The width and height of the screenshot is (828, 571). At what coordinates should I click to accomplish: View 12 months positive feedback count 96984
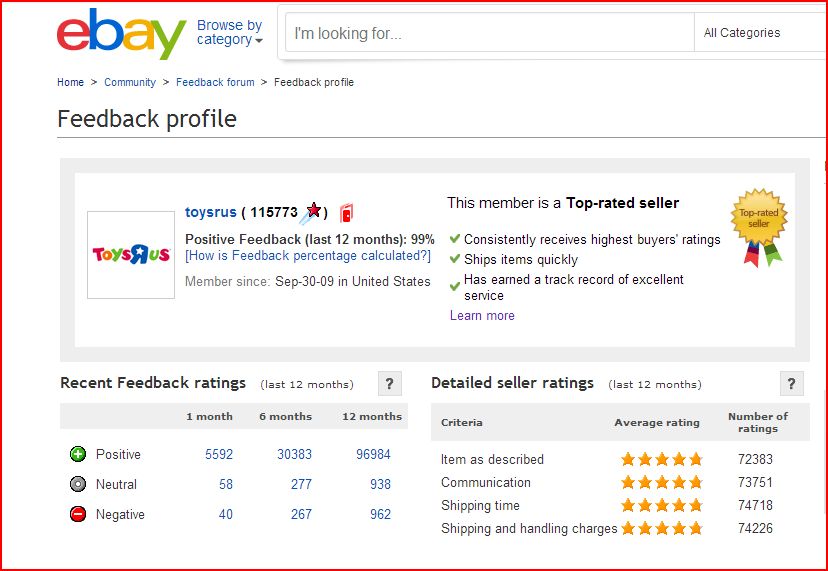[373, 454]
